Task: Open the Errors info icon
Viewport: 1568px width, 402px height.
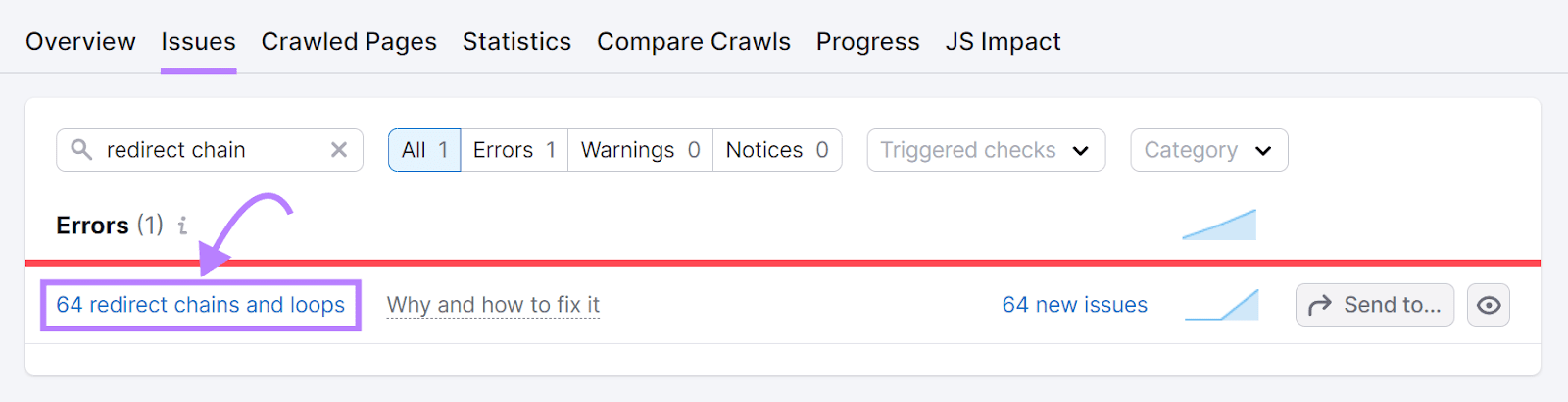Action: (182, 226)
